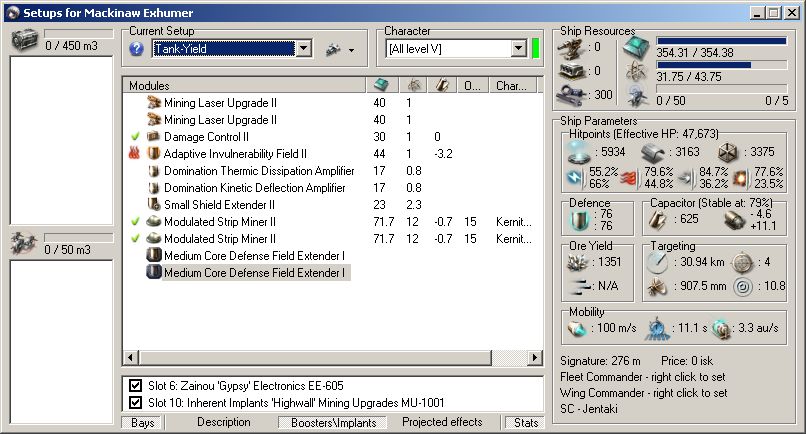Switch to the Projected effects tab
The height and width of the screenshot is (434, 806).
pyautogui.click(x=442, y=422)
